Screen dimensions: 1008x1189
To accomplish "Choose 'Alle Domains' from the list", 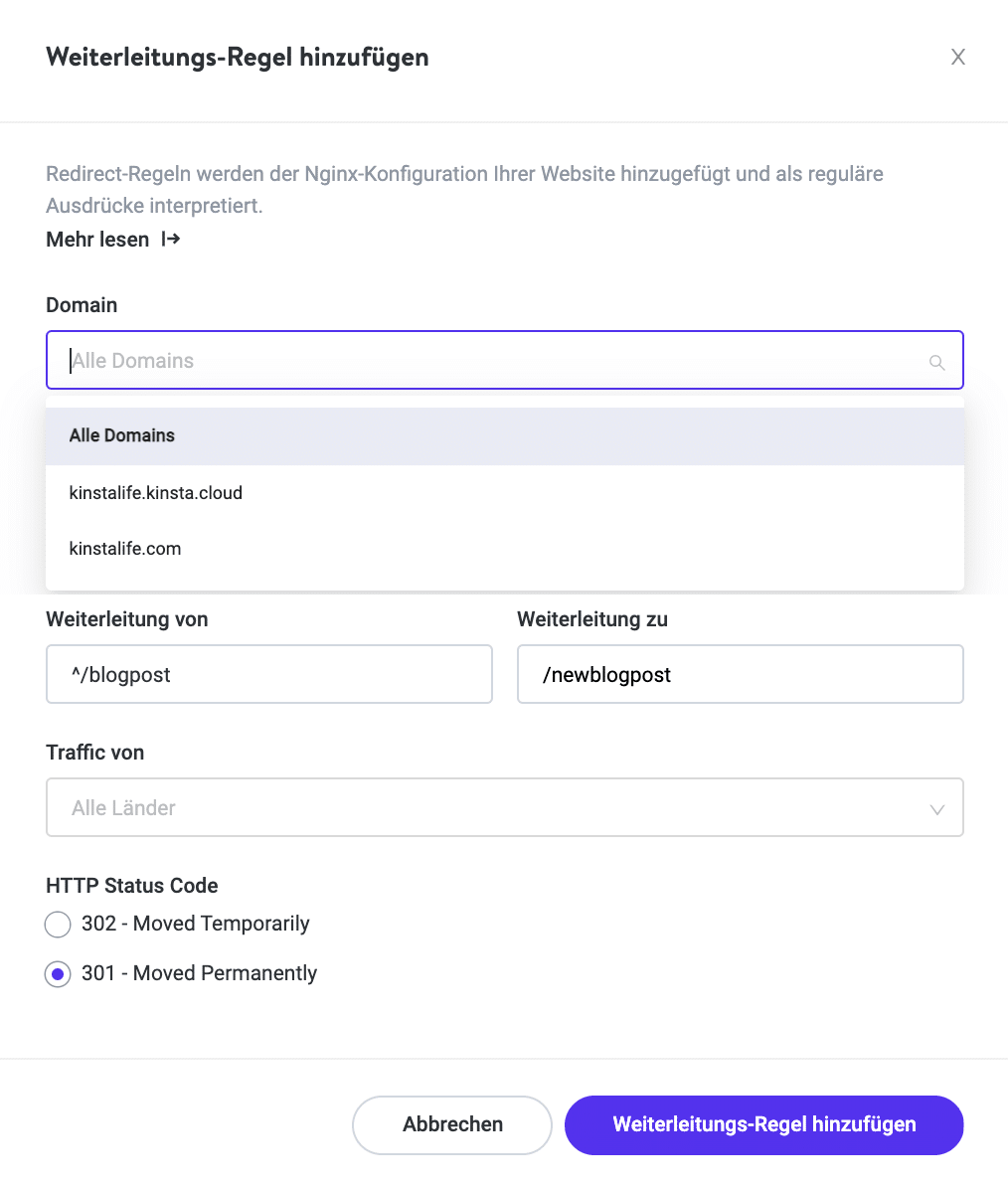I will coord(122,435).
